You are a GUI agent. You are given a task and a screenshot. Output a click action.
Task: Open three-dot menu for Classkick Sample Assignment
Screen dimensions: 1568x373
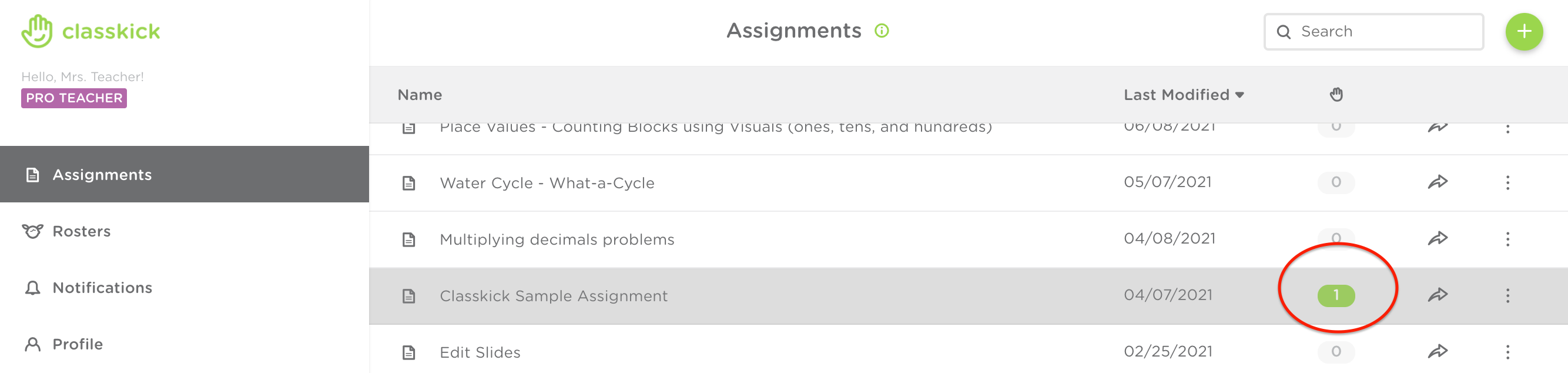[x=1507, y=296]
